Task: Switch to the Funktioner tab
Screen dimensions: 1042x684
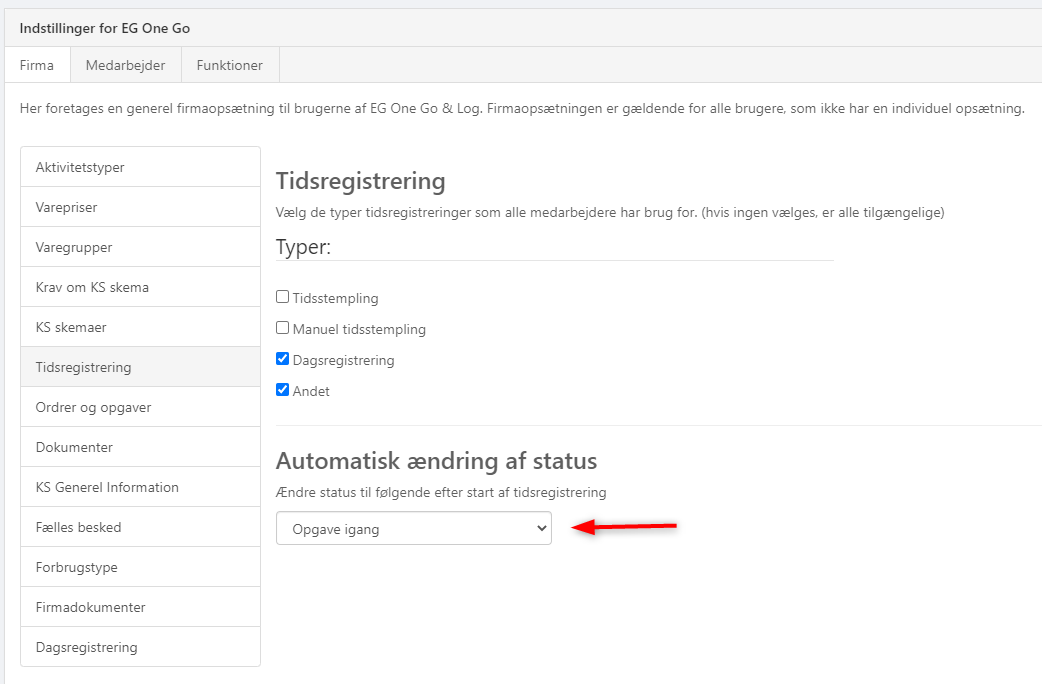Action: (x=229, y=65)
